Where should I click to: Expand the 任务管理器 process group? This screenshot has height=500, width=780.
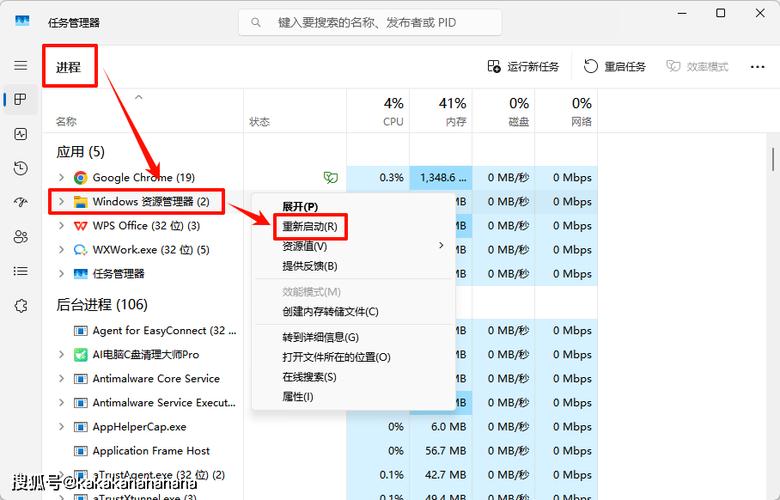click(61, 274)
